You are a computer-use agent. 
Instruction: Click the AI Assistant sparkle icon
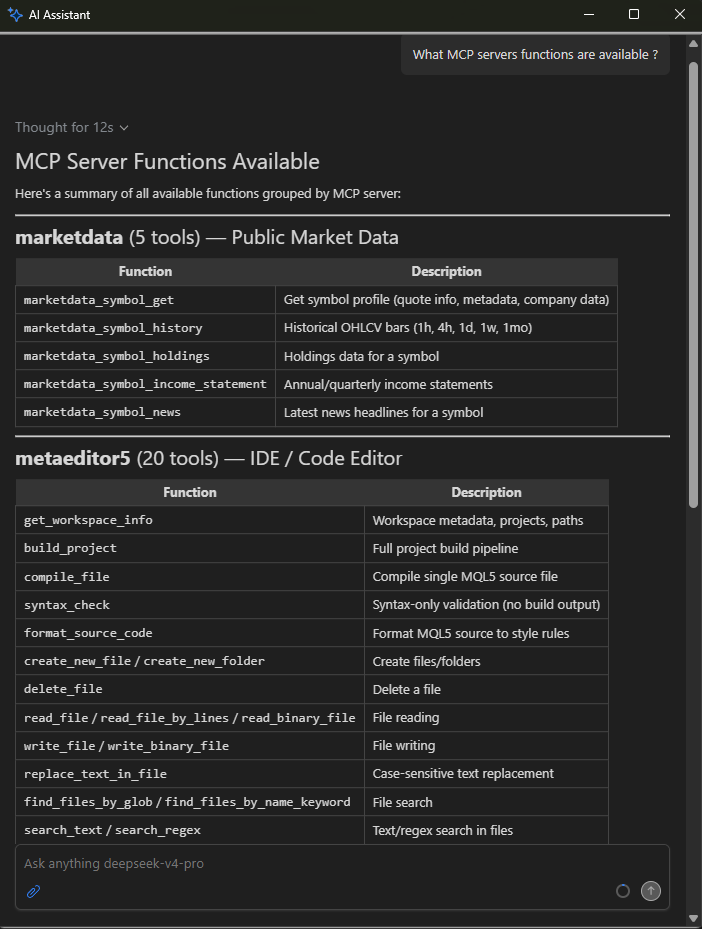point(15,14)
